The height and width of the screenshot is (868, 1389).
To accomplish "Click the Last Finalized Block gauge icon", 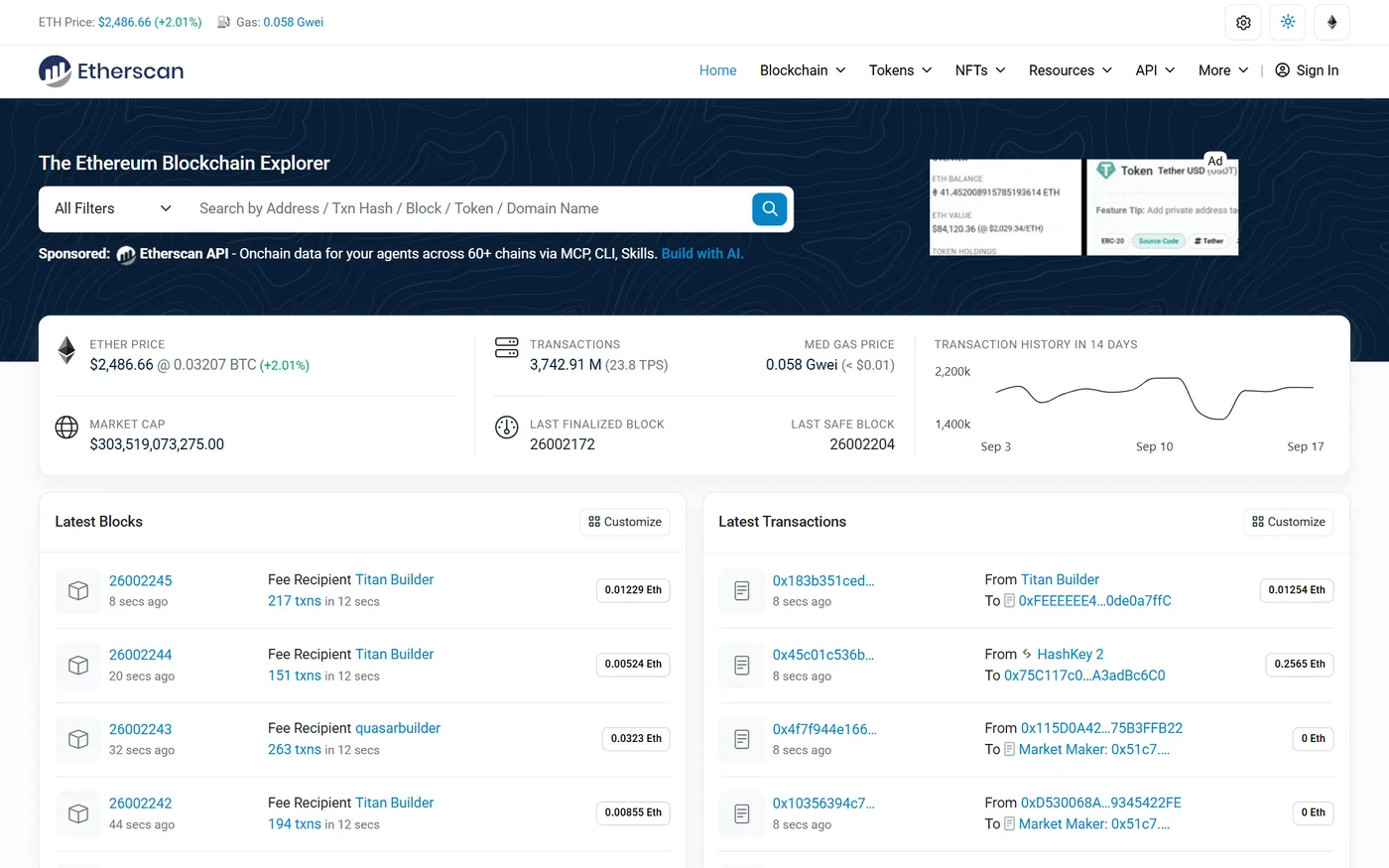I will [507, 428].
